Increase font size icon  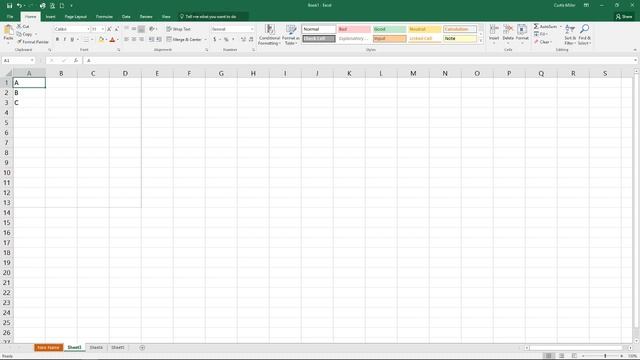(x=109, y=29)
